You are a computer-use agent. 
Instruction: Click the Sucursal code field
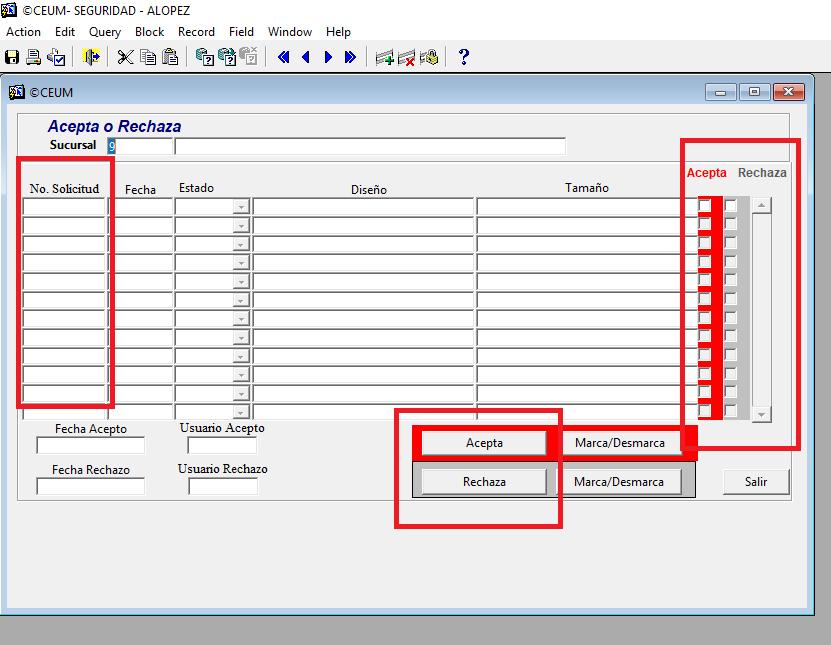coord(140,146)
